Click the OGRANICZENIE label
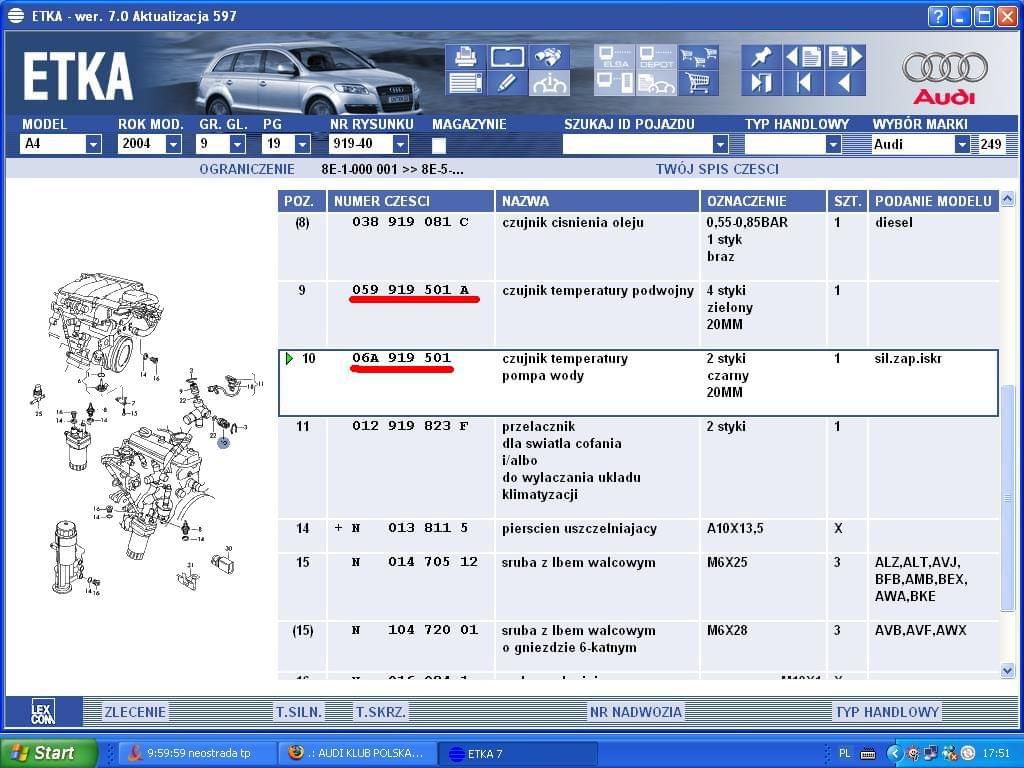 point(247,169)
